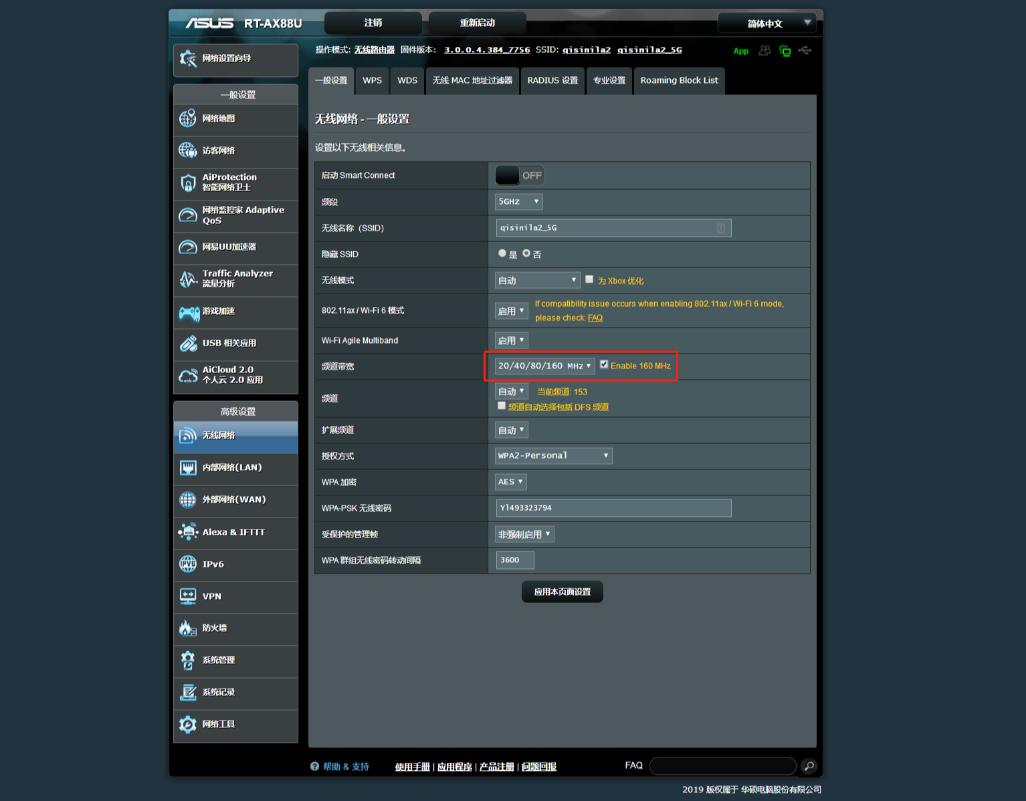This screenshot has width=1026, height=801.
Task: Open the language selector dropdown
Action: tap(767, 23)
